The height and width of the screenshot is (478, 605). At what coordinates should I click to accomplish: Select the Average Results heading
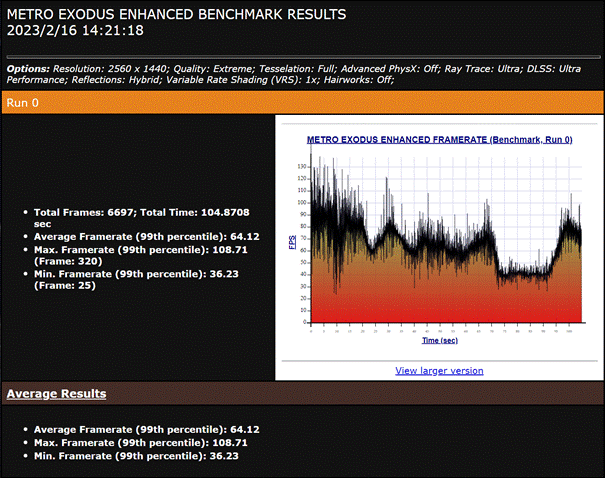point(56,394)
